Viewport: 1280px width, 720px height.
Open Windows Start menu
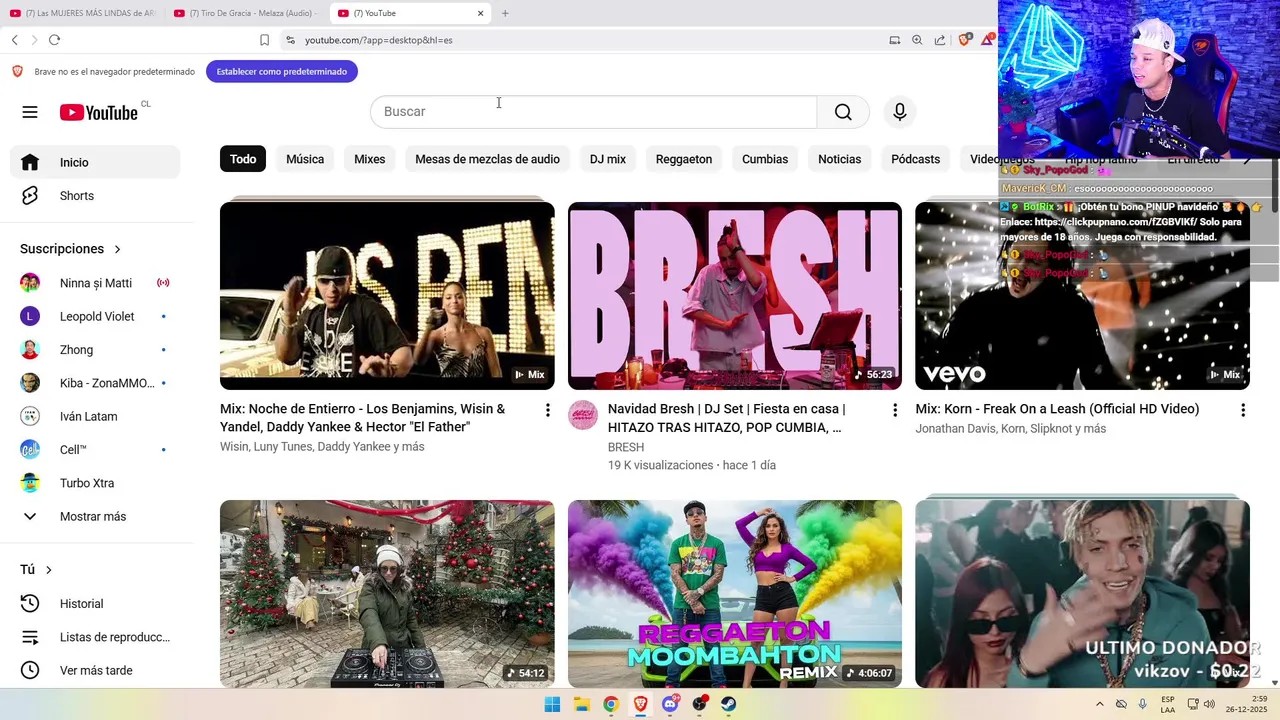click(x=552, y=704)
